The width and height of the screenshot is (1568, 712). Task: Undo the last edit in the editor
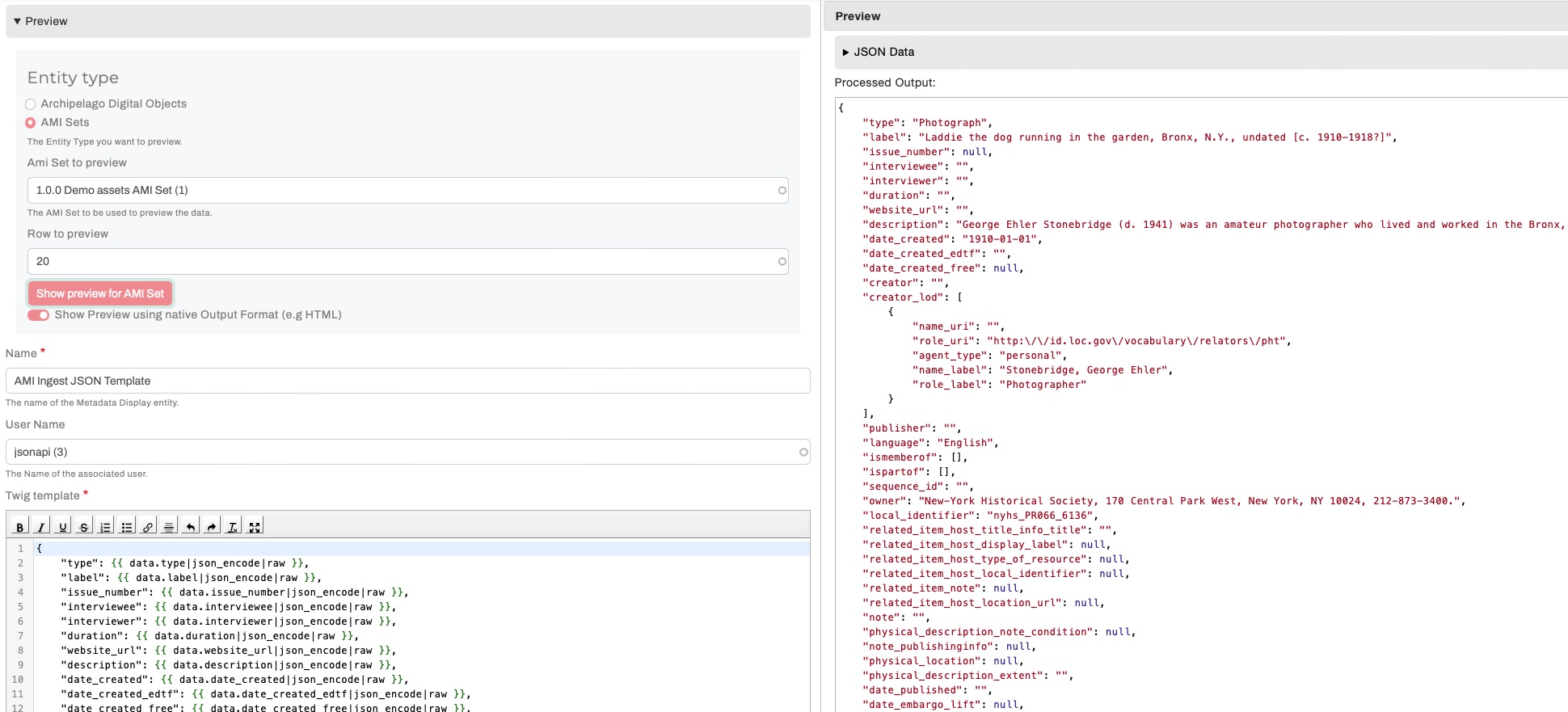click(190, 527)
